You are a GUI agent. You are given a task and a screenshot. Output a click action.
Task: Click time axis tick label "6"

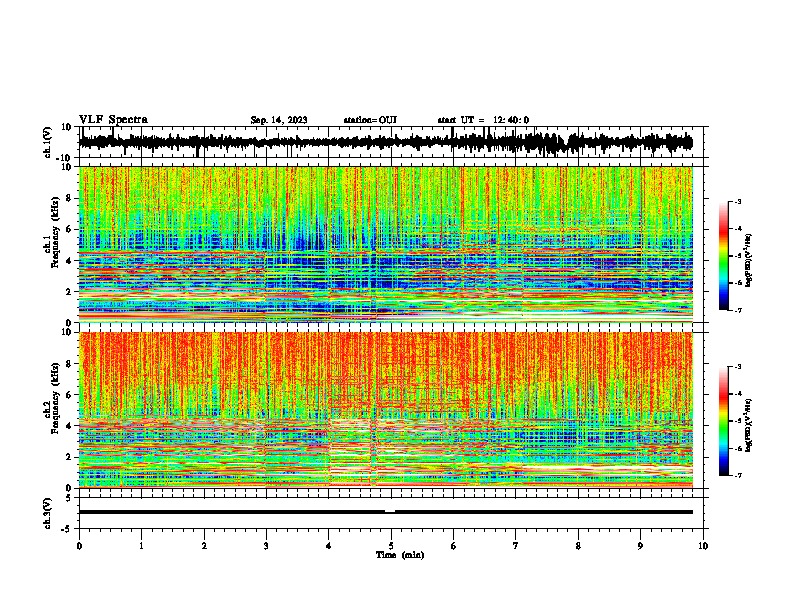coord(454,546)
